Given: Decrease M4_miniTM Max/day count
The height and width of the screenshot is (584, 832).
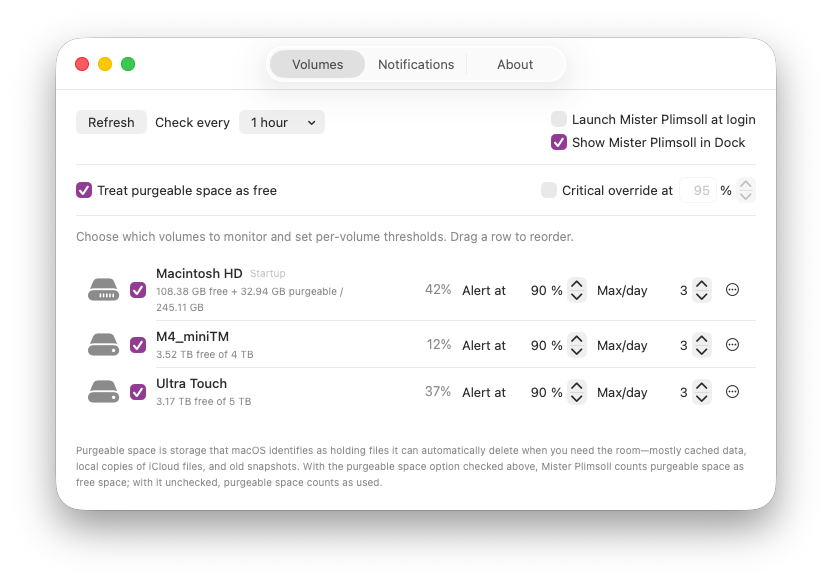Looking at the screenshot, I should point(701,352).
